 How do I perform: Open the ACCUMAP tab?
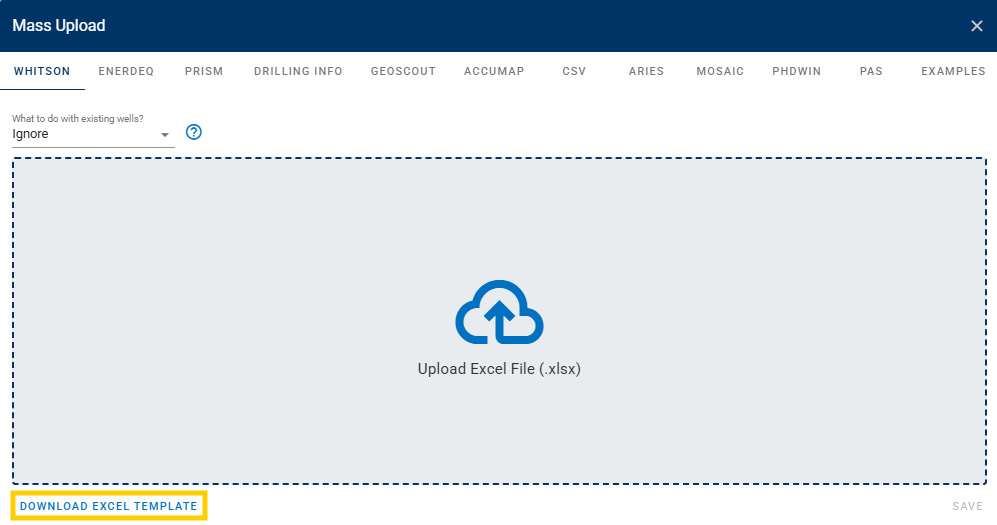click(x=494, y=71)
